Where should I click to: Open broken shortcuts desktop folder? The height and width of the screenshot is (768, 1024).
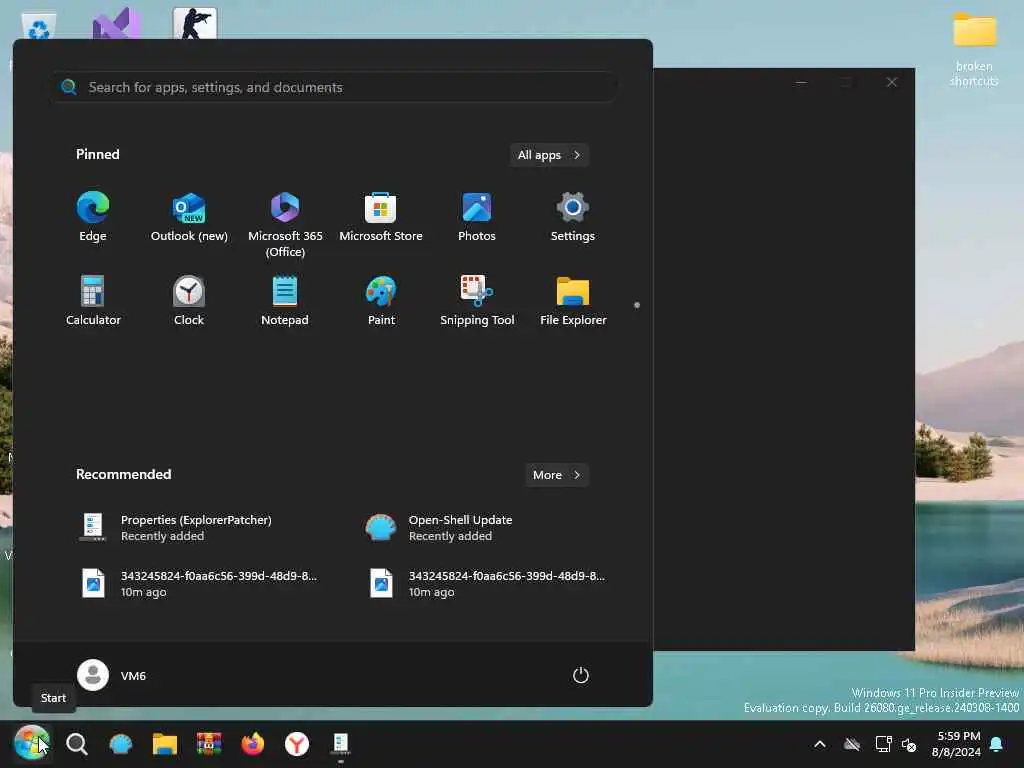(974, 50)
